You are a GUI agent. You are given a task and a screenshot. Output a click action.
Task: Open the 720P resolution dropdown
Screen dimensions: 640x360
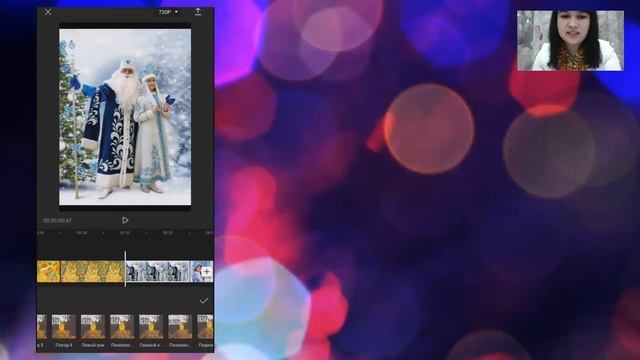point(168,12)
